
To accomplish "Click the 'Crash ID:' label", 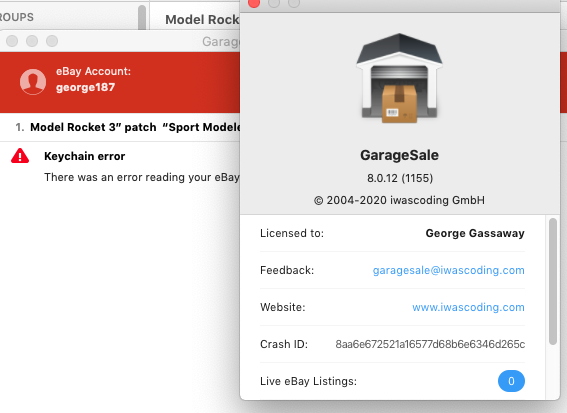I will click(284, 344).
